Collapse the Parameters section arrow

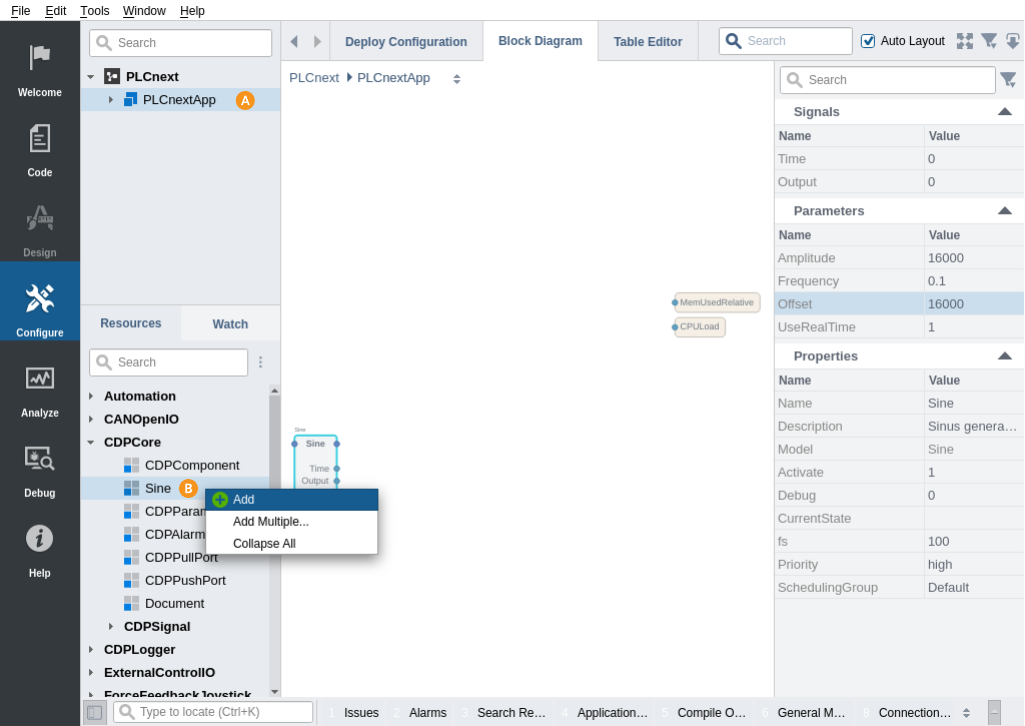coord(1004,211)
